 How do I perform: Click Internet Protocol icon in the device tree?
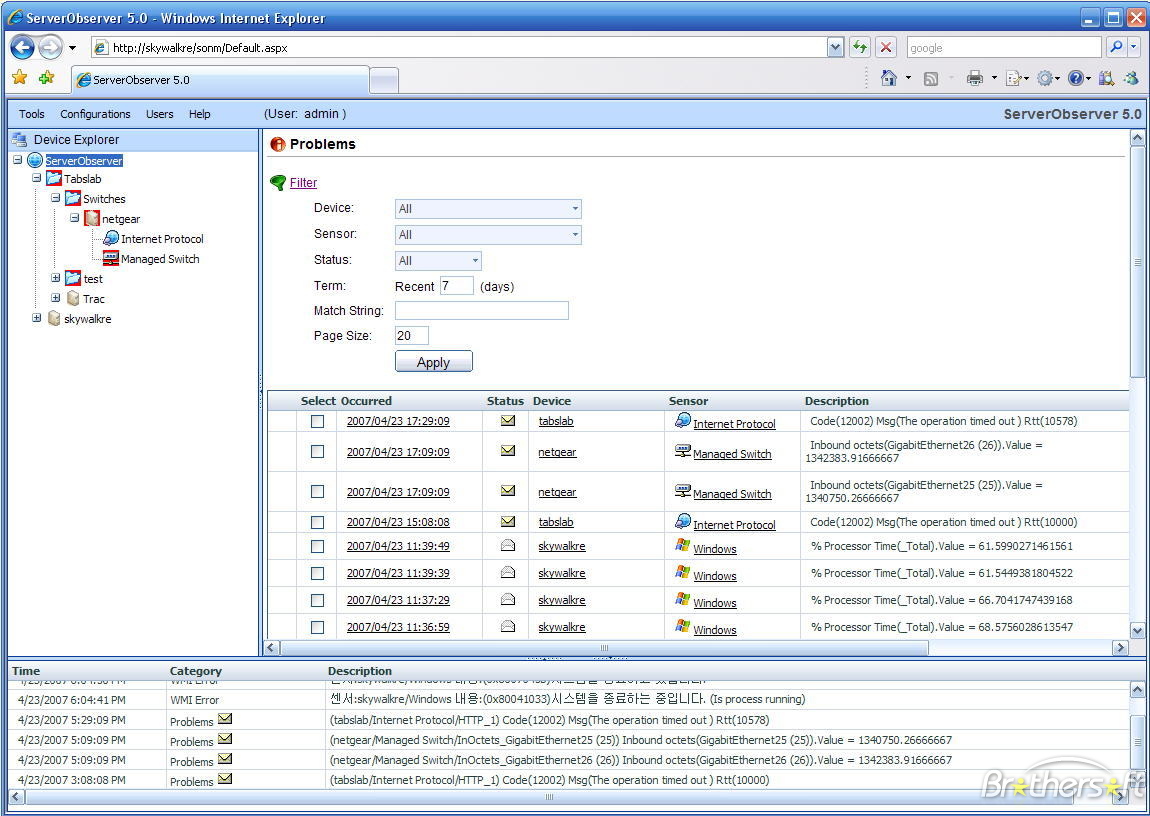[110, 238]
